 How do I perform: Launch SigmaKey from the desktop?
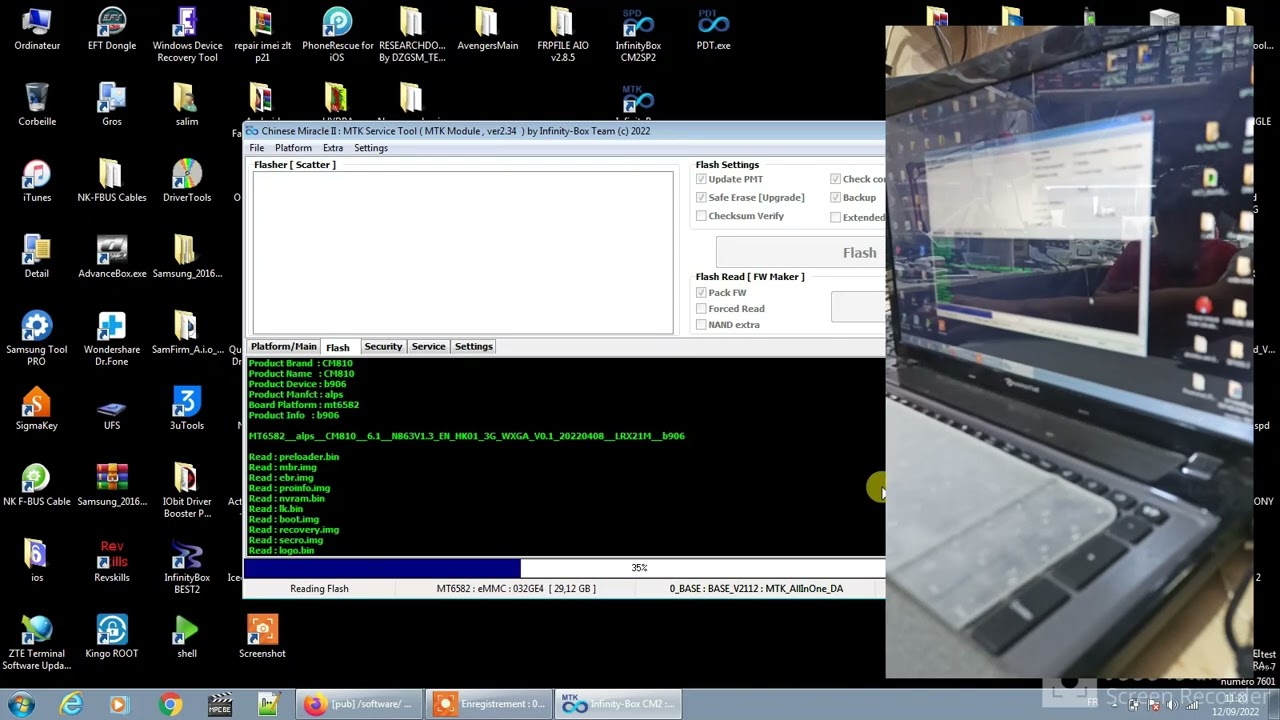37,409
